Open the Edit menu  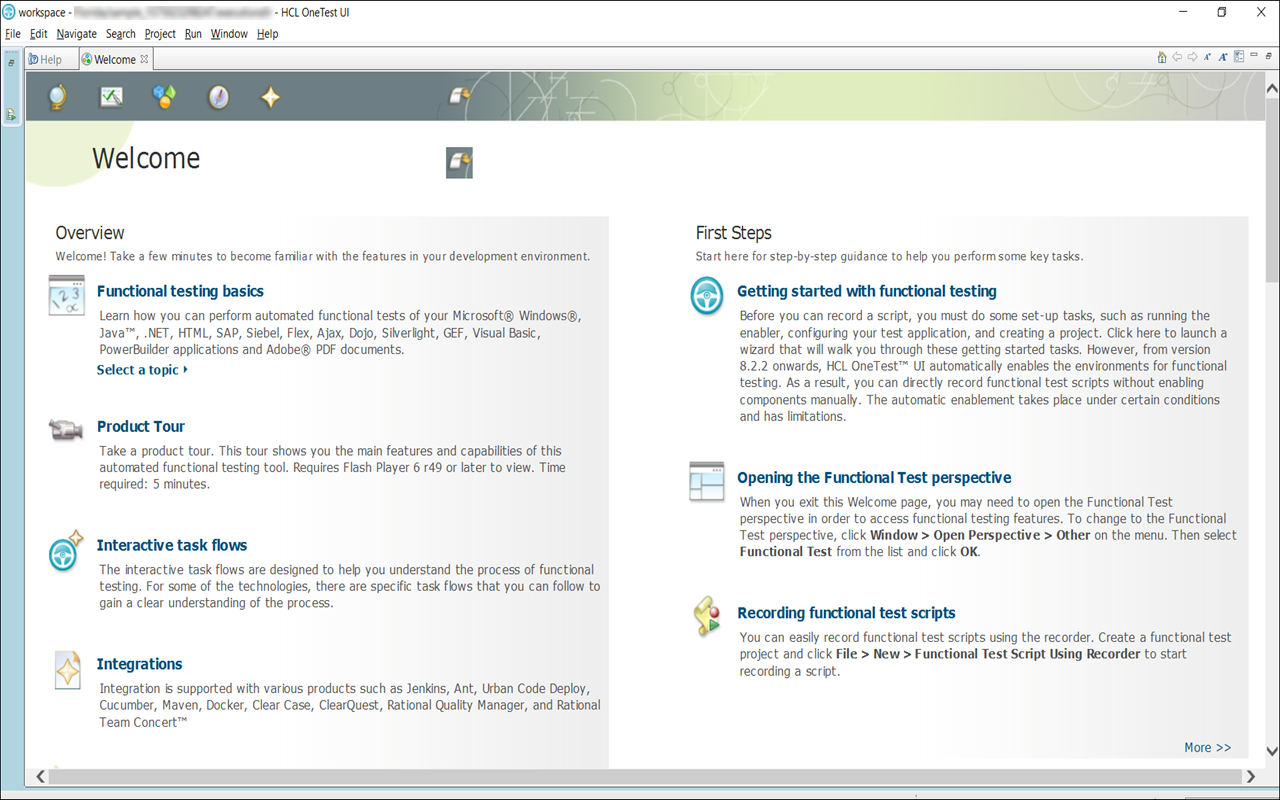click(x=39, y=34)
